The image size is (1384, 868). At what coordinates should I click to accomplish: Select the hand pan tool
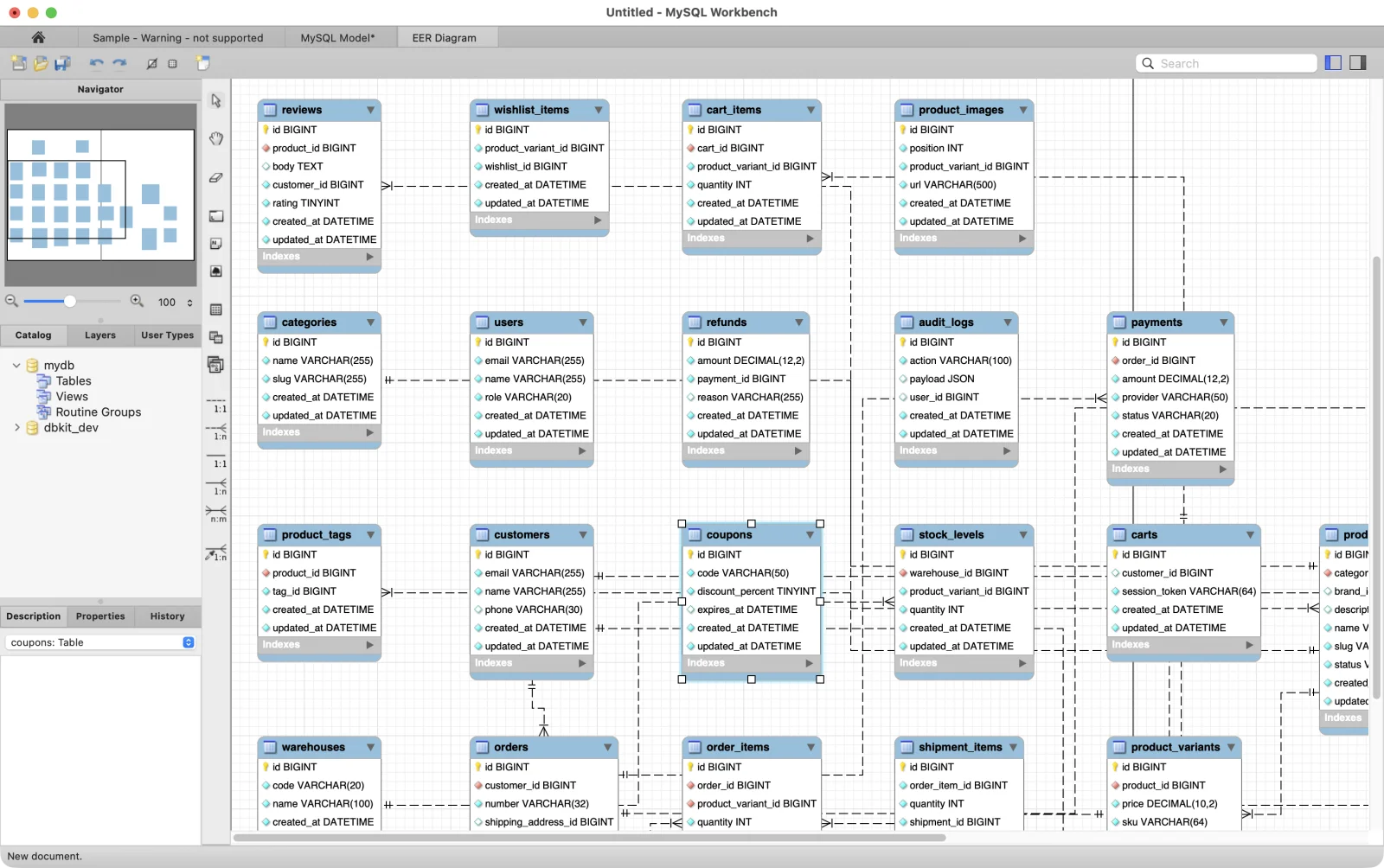pyautogui.click(x=216, y=138)
